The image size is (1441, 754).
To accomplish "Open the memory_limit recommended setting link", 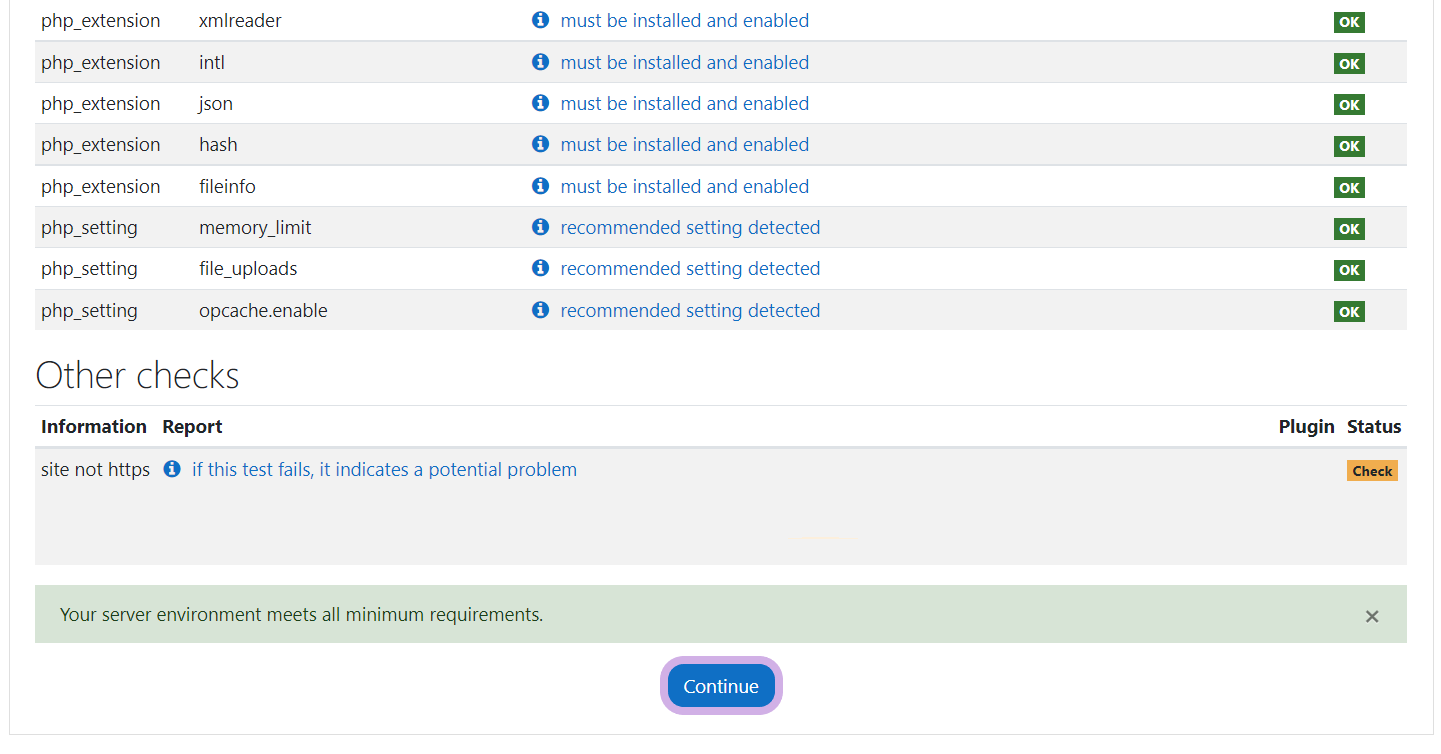I will pos(690,227).
